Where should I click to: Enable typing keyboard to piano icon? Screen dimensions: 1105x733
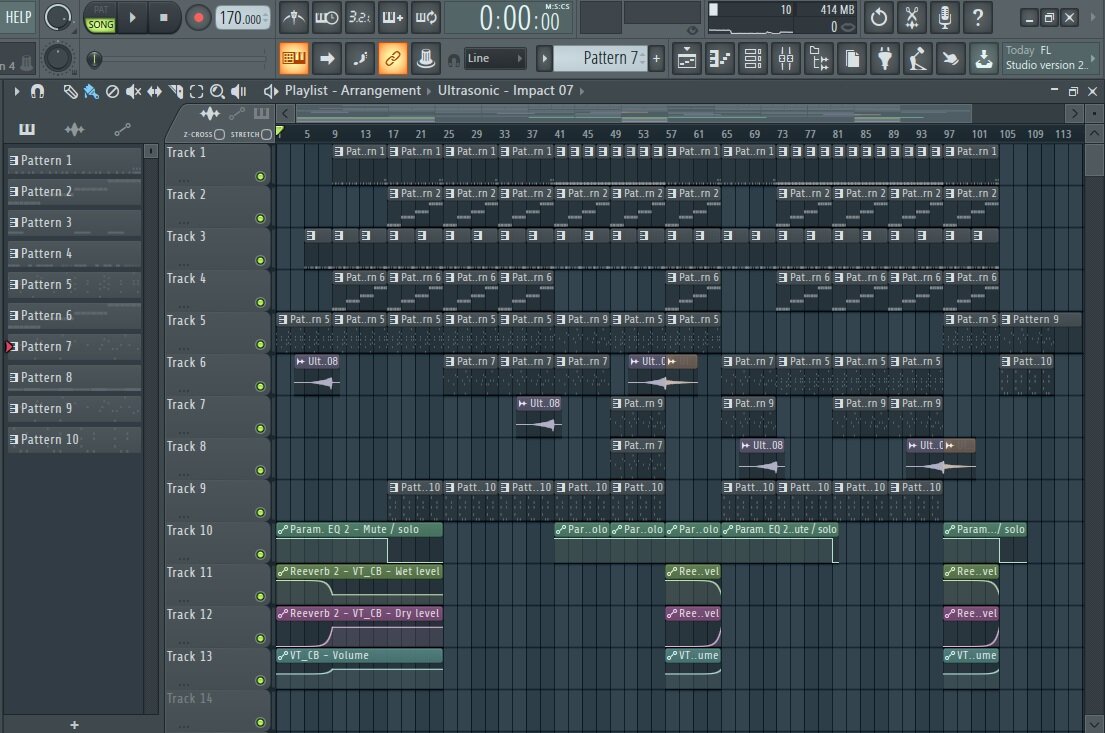click(x=294, y=58)
